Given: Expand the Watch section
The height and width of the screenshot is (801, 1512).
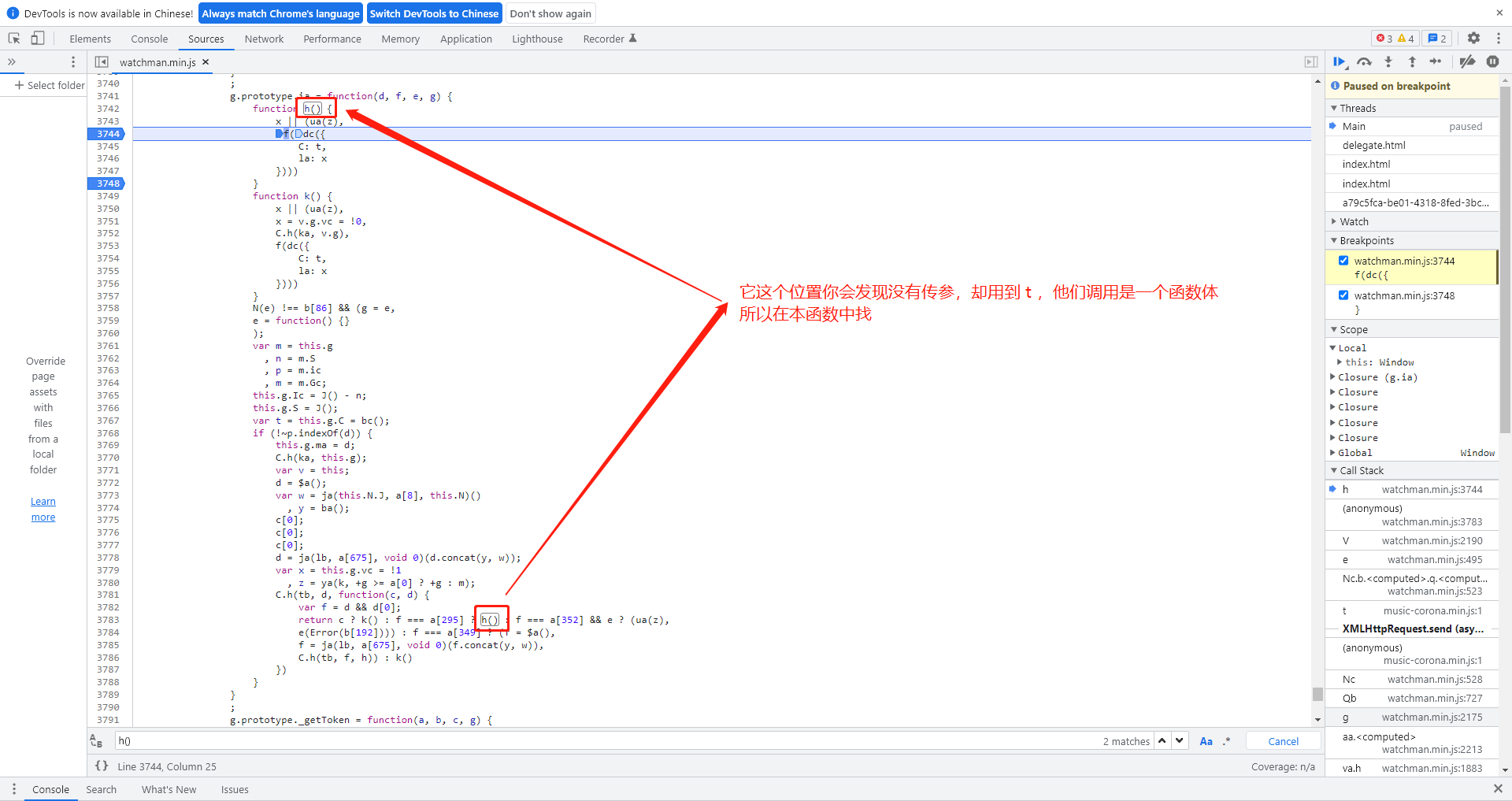Looking at the screenshot, I should [1354, 222].
